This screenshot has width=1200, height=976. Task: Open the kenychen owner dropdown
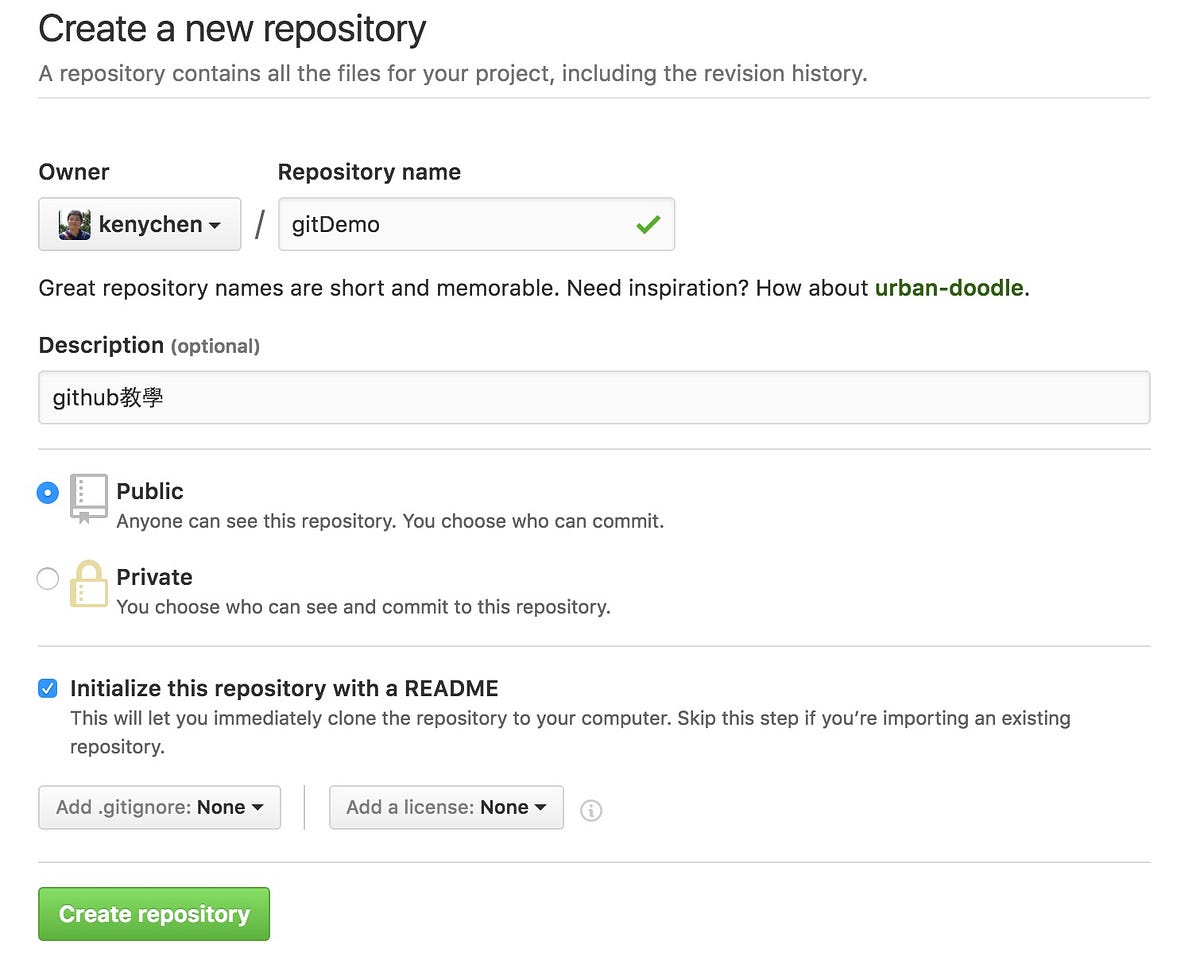tap(140, 224)
